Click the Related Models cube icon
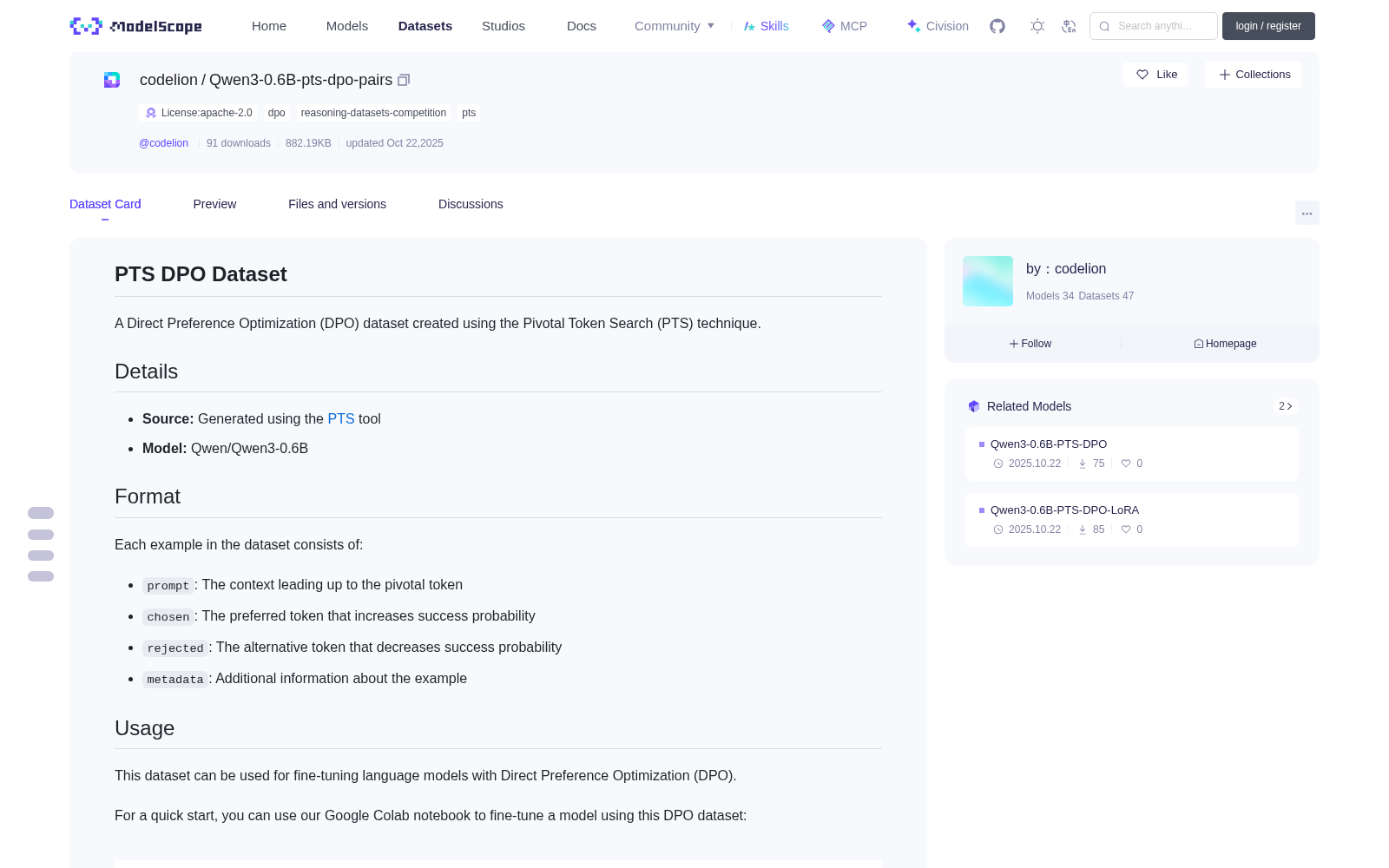This screenshot has width=1389, height=868. click(974, 406)
